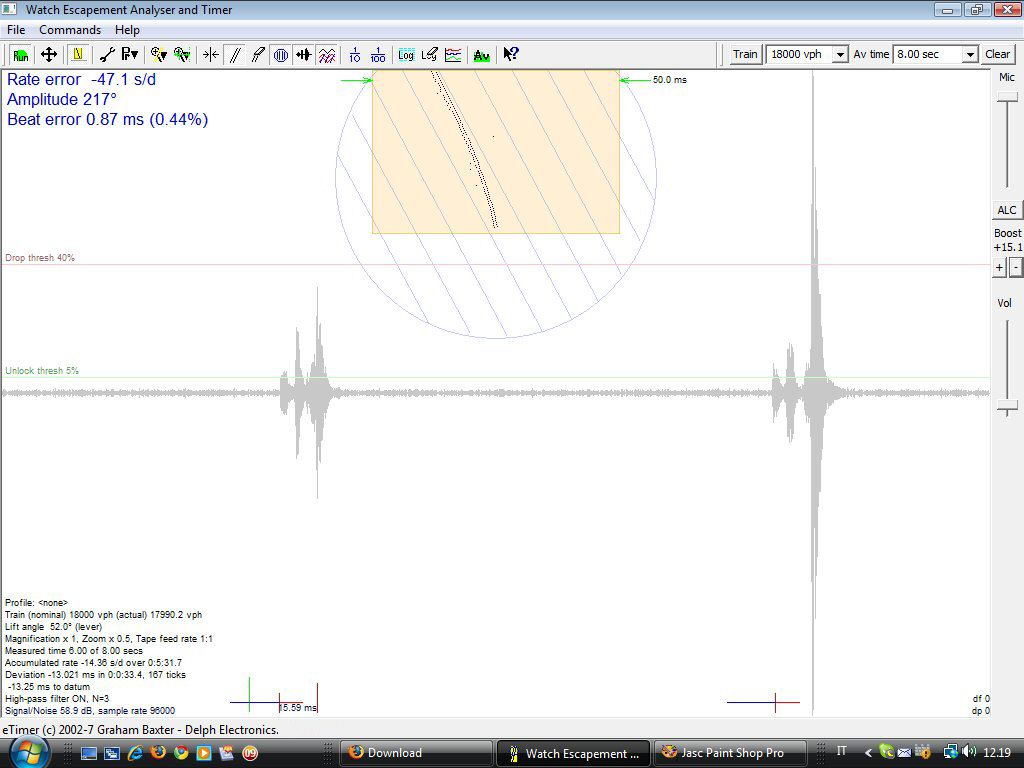Open the 18000 vph train dropdown
This screenshot has height=768, width=1024.
[840, 55]
